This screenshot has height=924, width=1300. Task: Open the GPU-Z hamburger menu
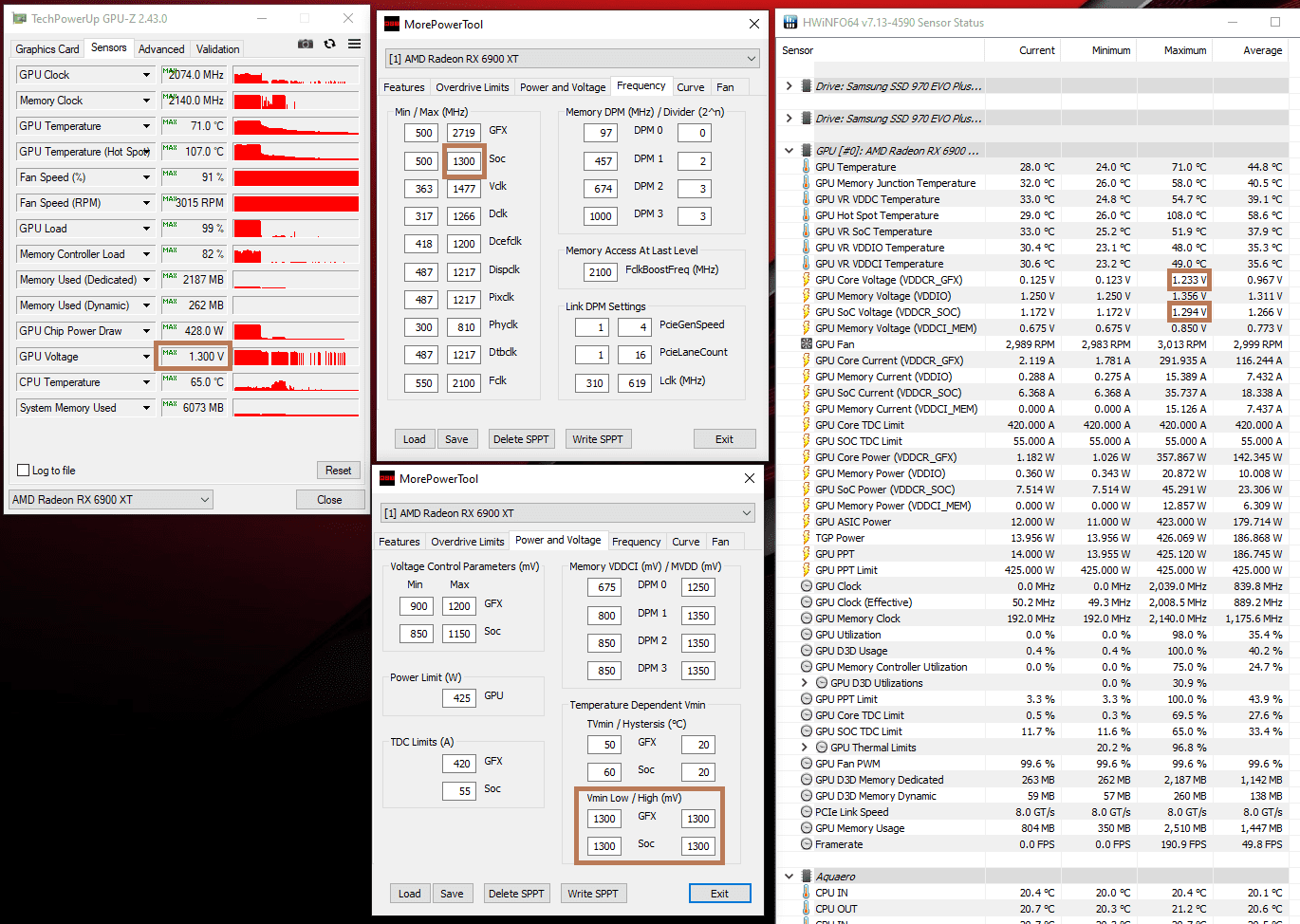354,44
